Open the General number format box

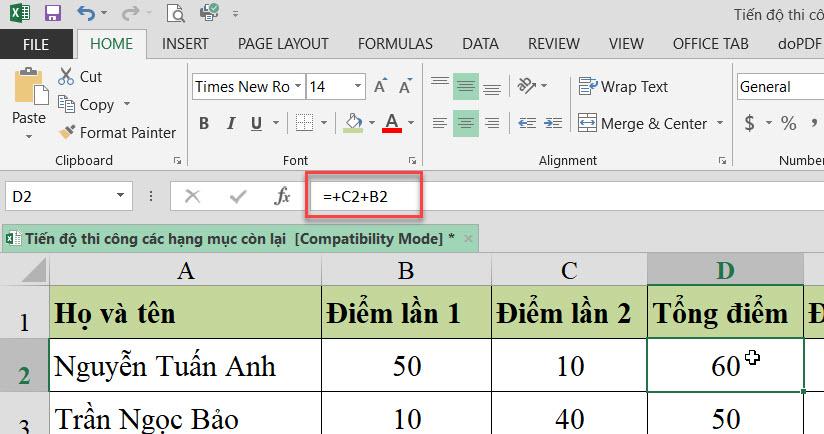(780, 87)
